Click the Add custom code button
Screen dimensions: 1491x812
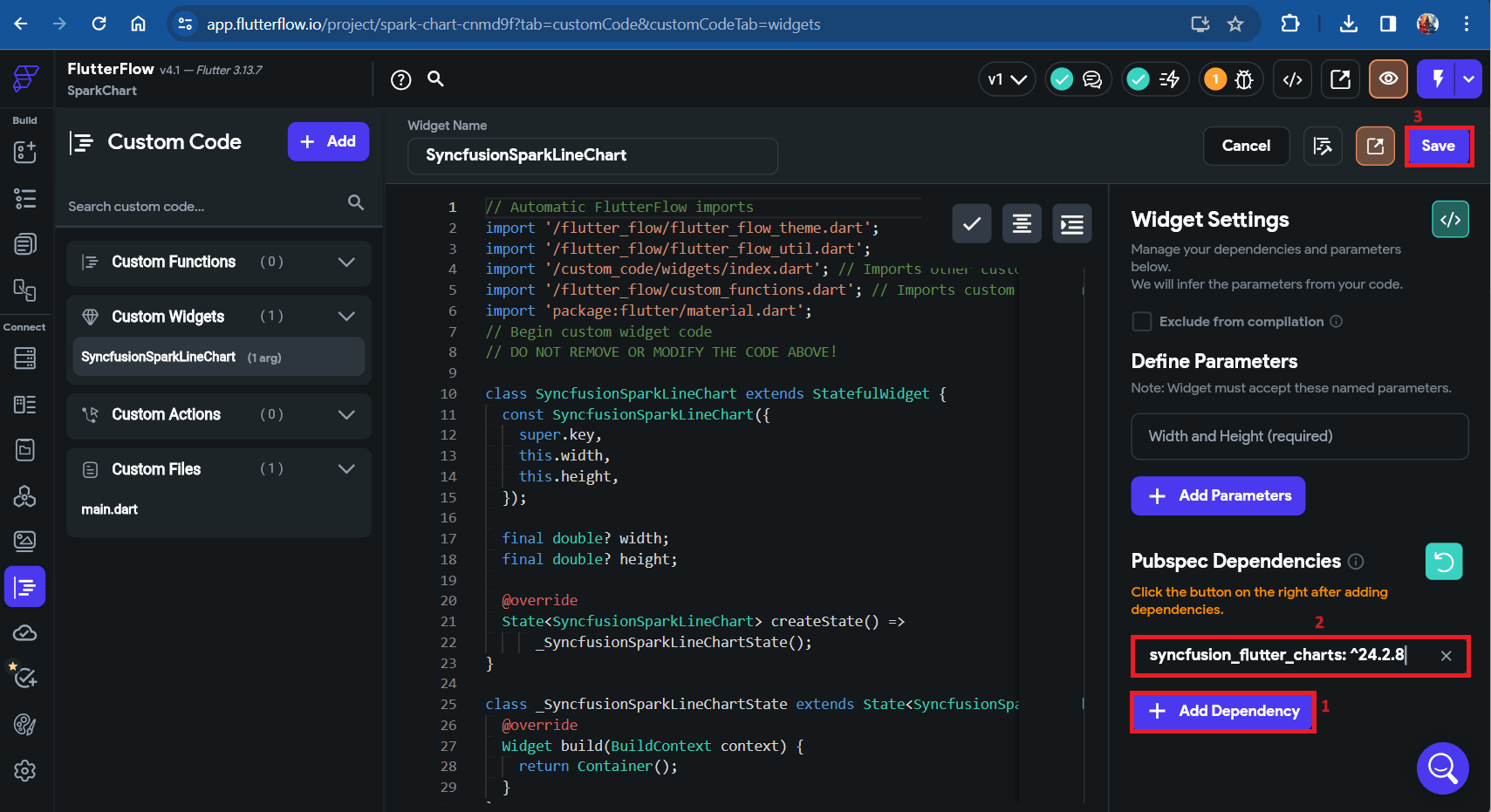pos(328,141)
